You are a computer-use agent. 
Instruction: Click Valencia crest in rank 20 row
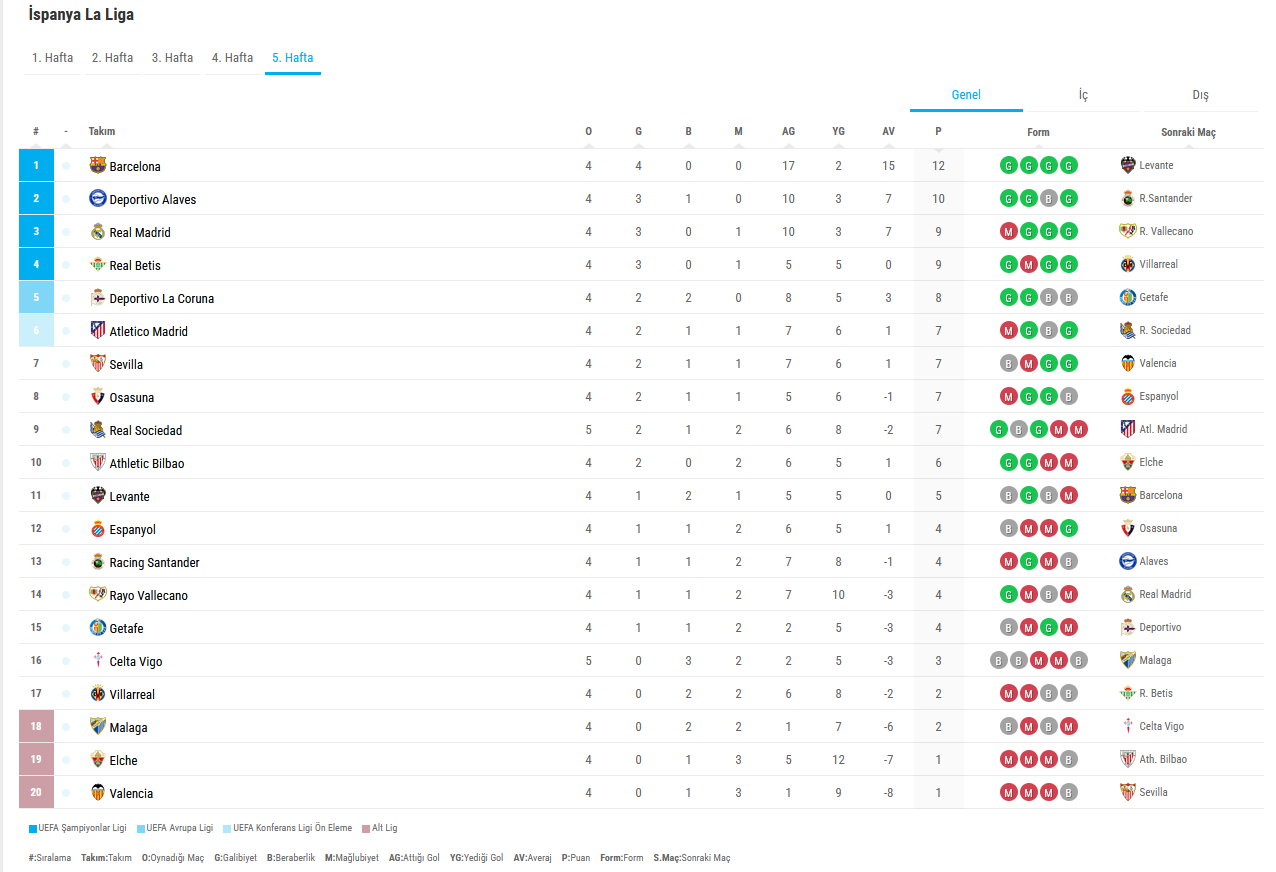coord(97,792)
